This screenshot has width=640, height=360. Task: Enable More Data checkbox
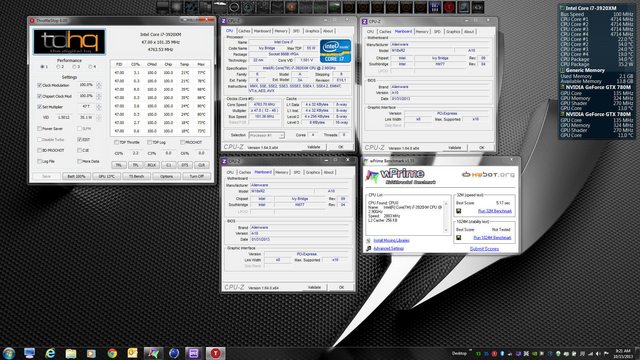tap(80, 161)
